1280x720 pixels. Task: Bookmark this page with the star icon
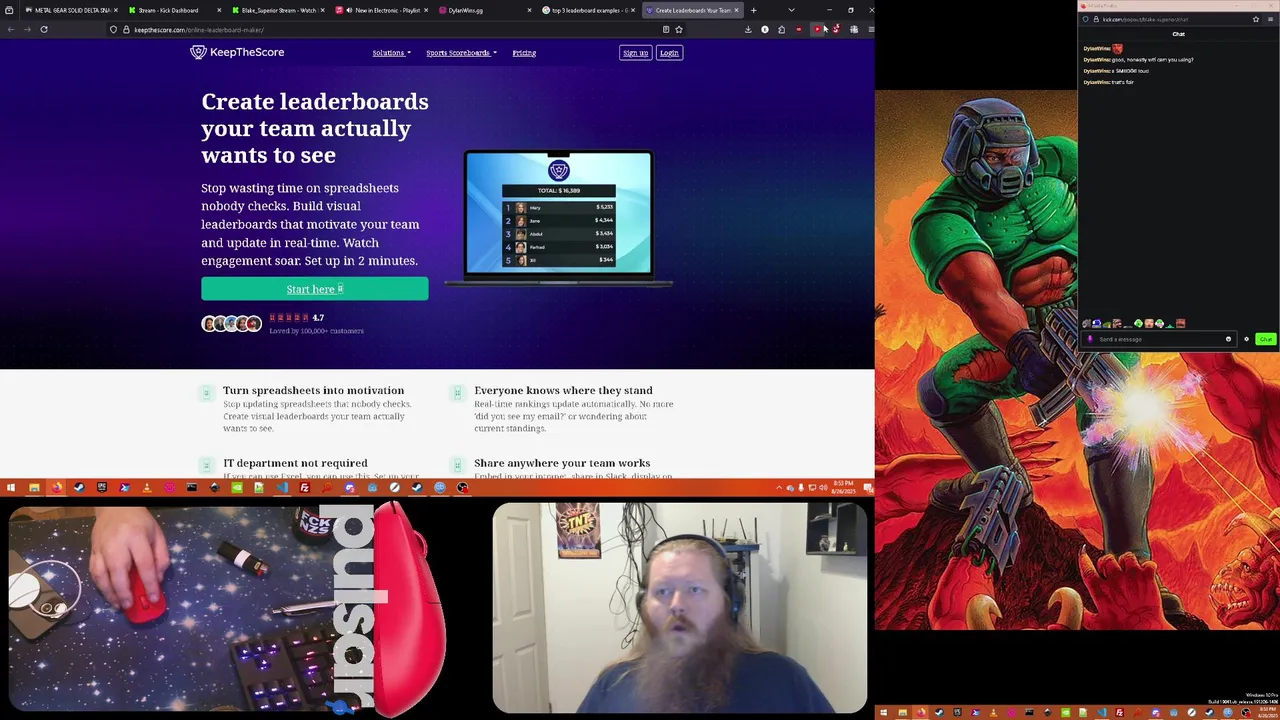coord(679,29)
